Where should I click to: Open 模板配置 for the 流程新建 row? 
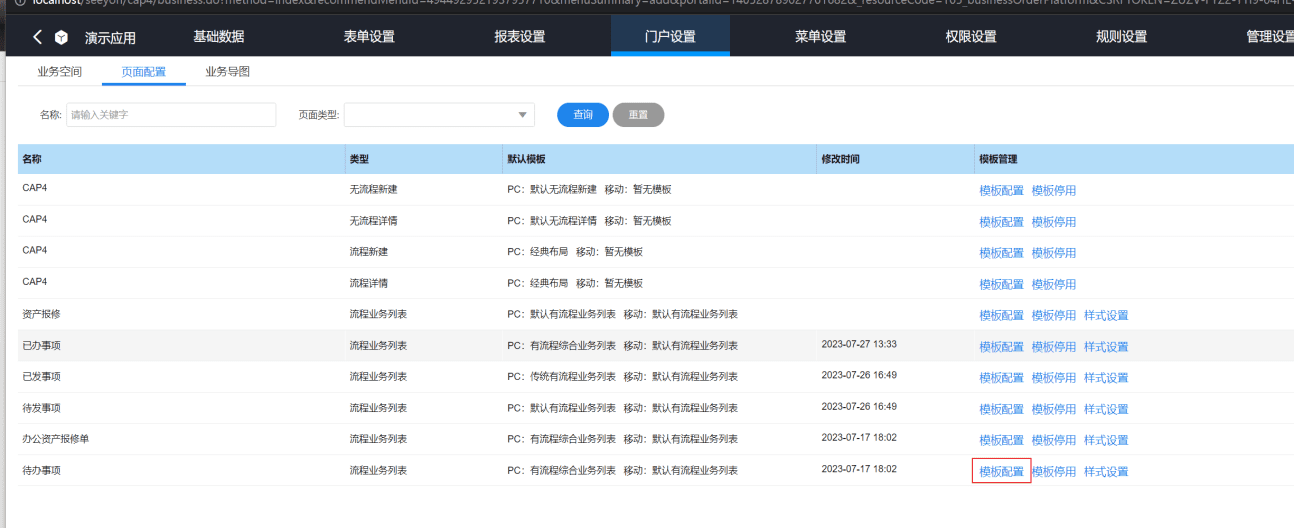click(1001, 253)
